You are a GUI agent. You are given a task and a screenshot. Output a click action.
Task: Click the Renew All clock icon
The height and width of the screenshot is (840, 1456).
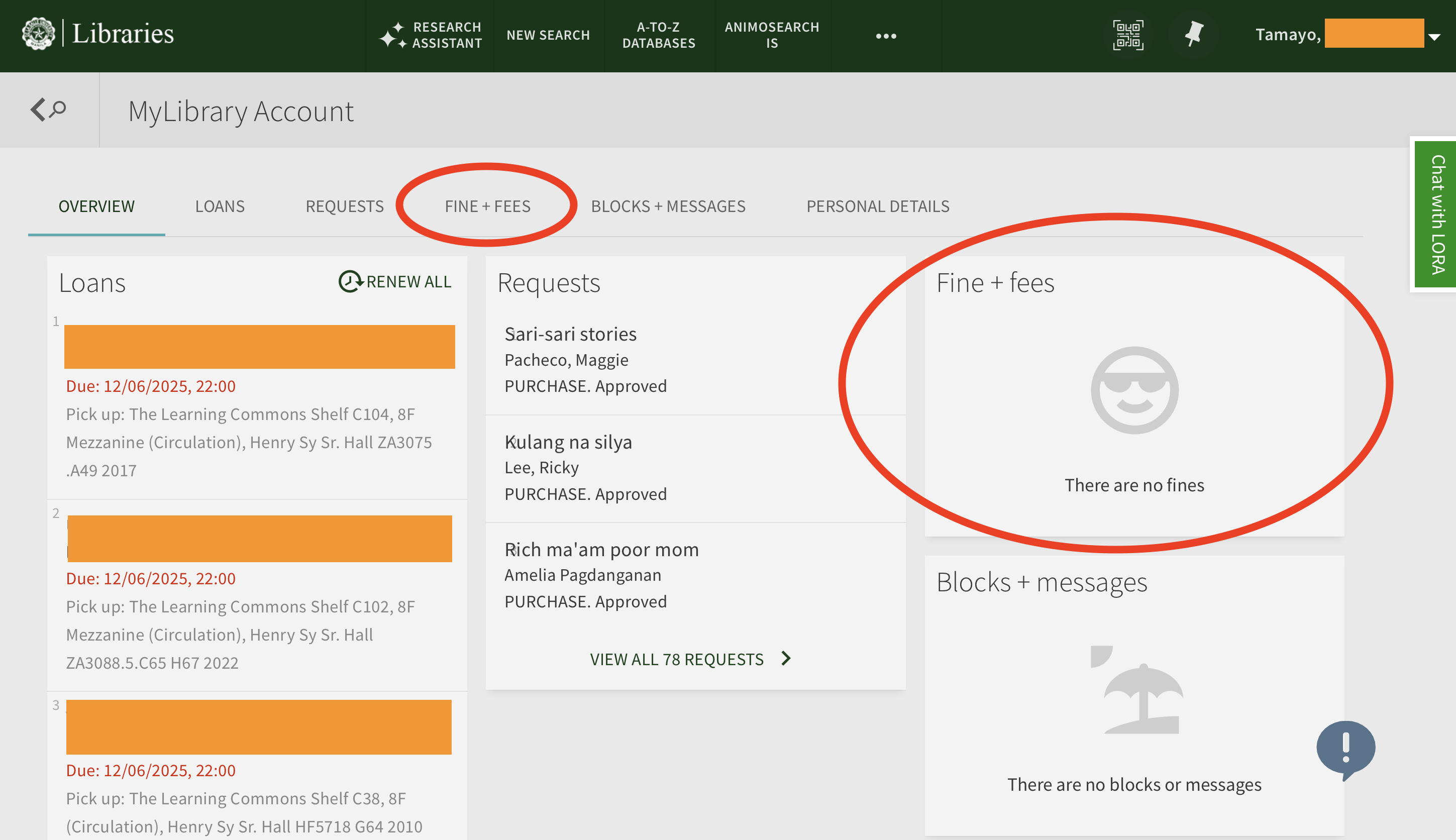(350, 281)
